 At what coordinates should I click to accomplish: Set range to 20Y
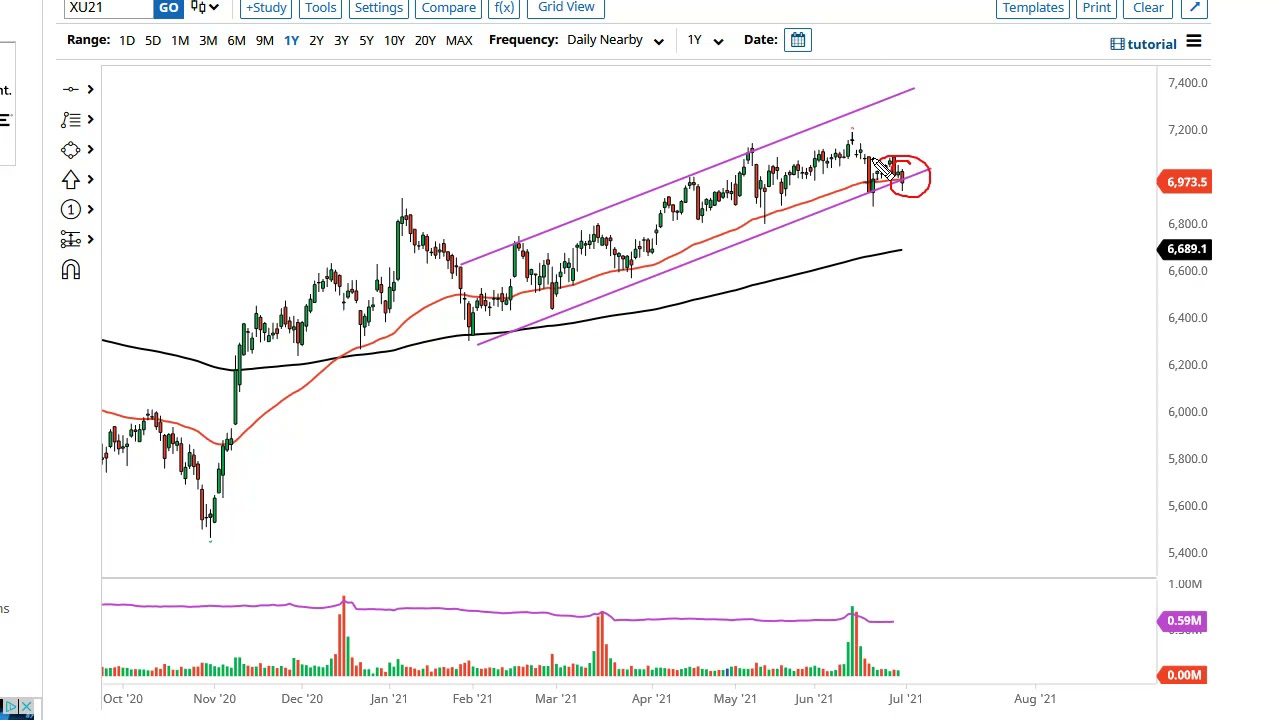pos(425,40)
